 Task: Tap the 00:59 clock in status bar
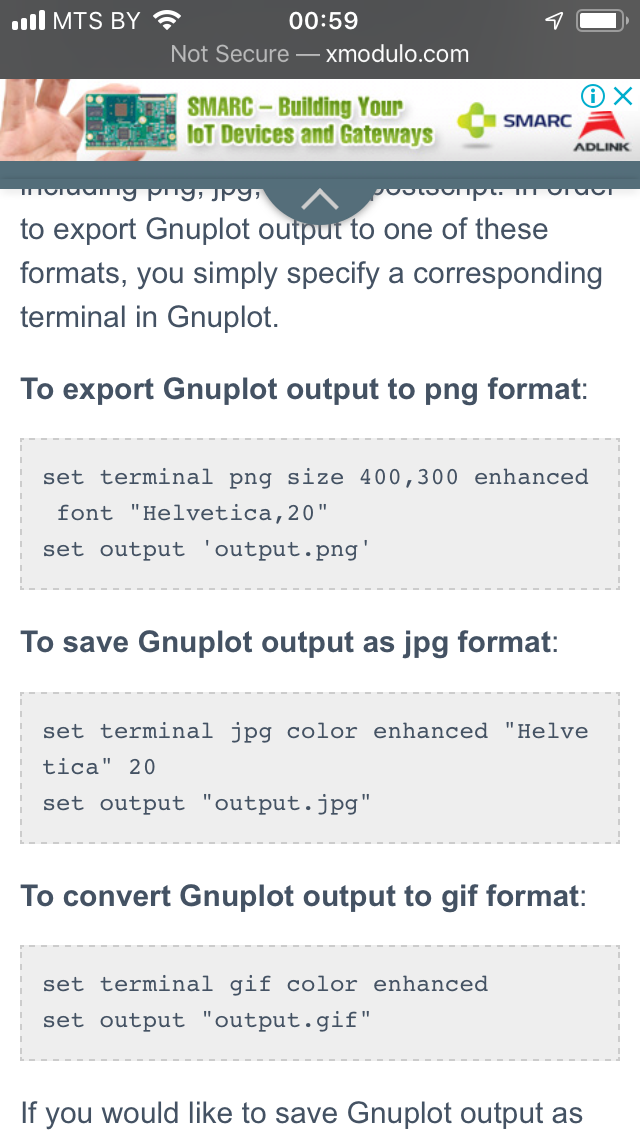tap(322, 21)
